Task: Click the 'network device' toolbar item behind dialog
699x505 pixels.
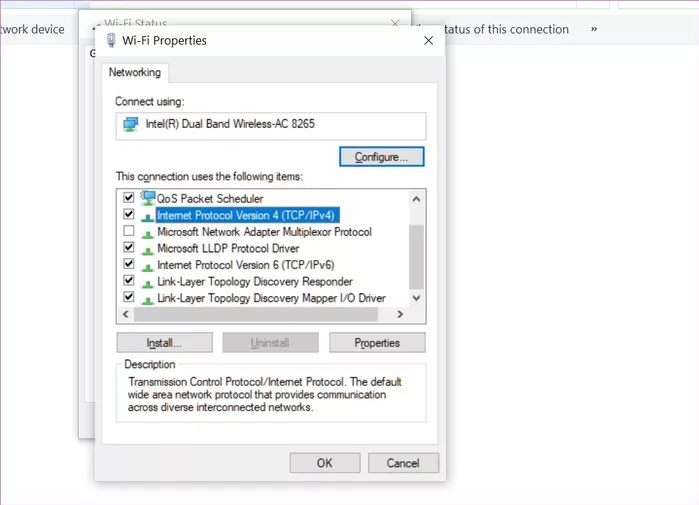Action: click(x=33, y=29)
